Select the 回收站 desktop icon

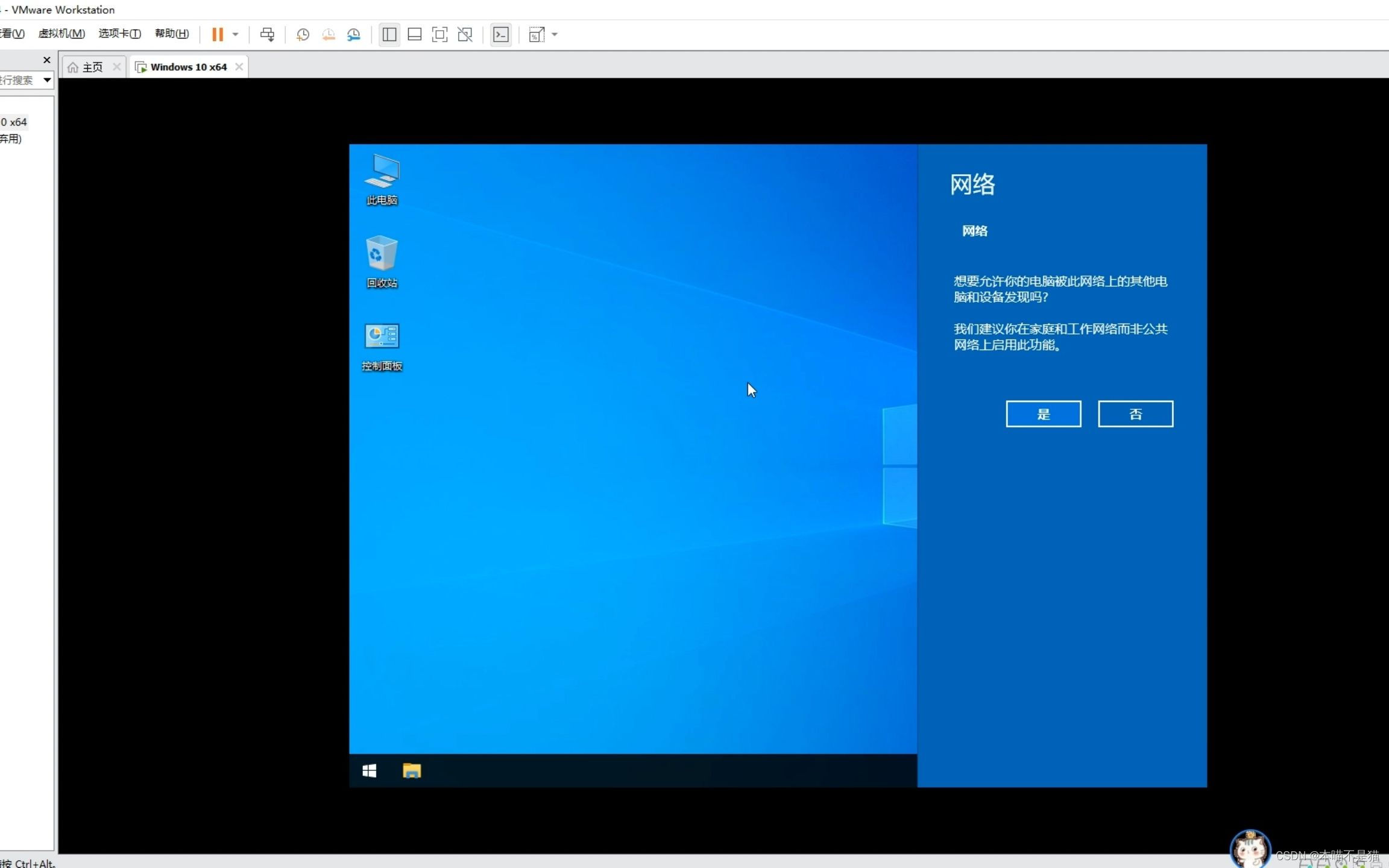tap(382, 262)
